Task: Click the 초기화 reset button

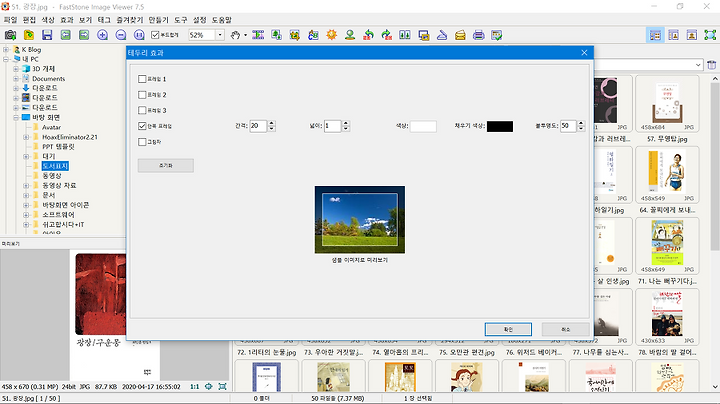Action: (166, 165)
